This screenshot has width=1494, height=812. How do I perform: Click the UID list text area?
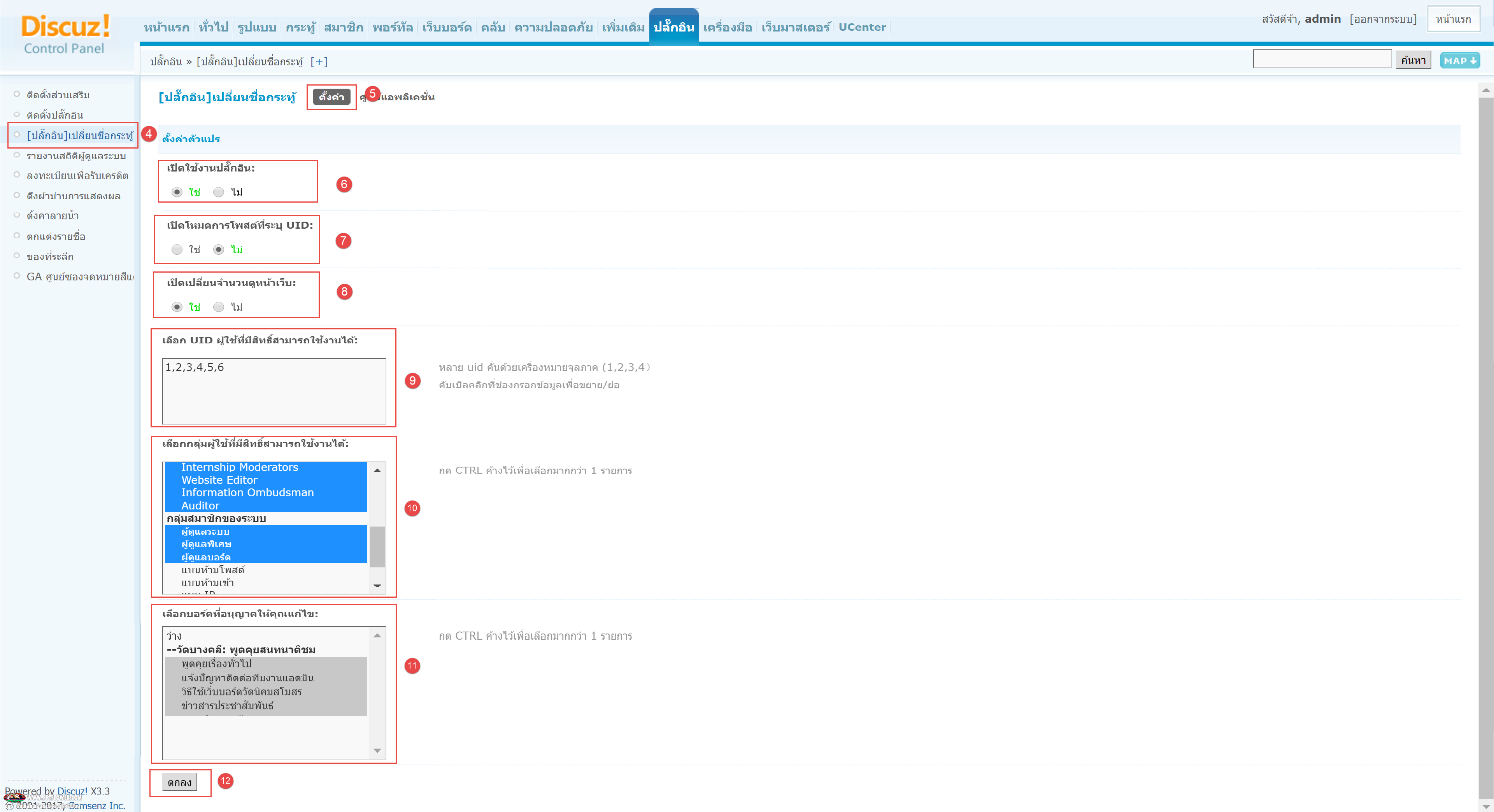(x=274, y=391)
